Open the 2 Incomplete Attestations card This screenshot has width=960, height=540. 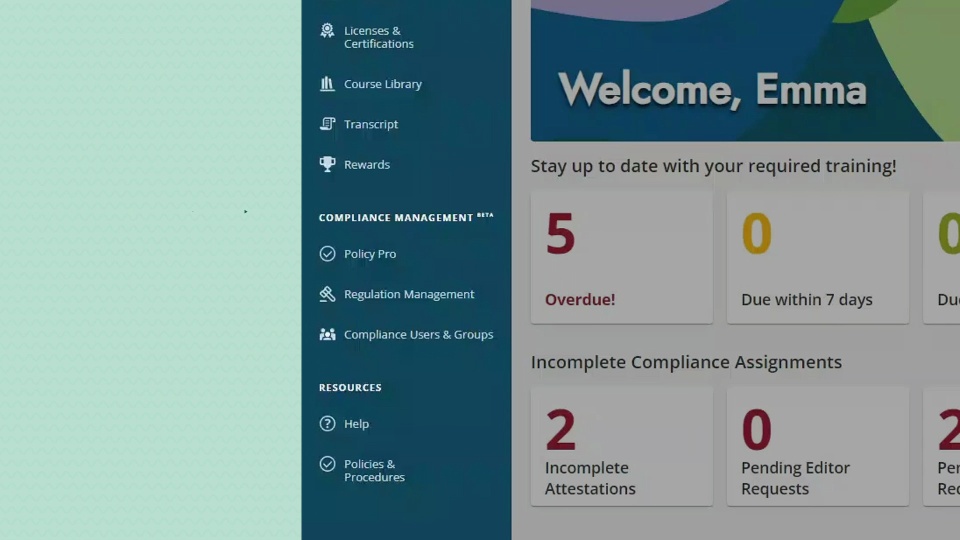click(621, 446)
